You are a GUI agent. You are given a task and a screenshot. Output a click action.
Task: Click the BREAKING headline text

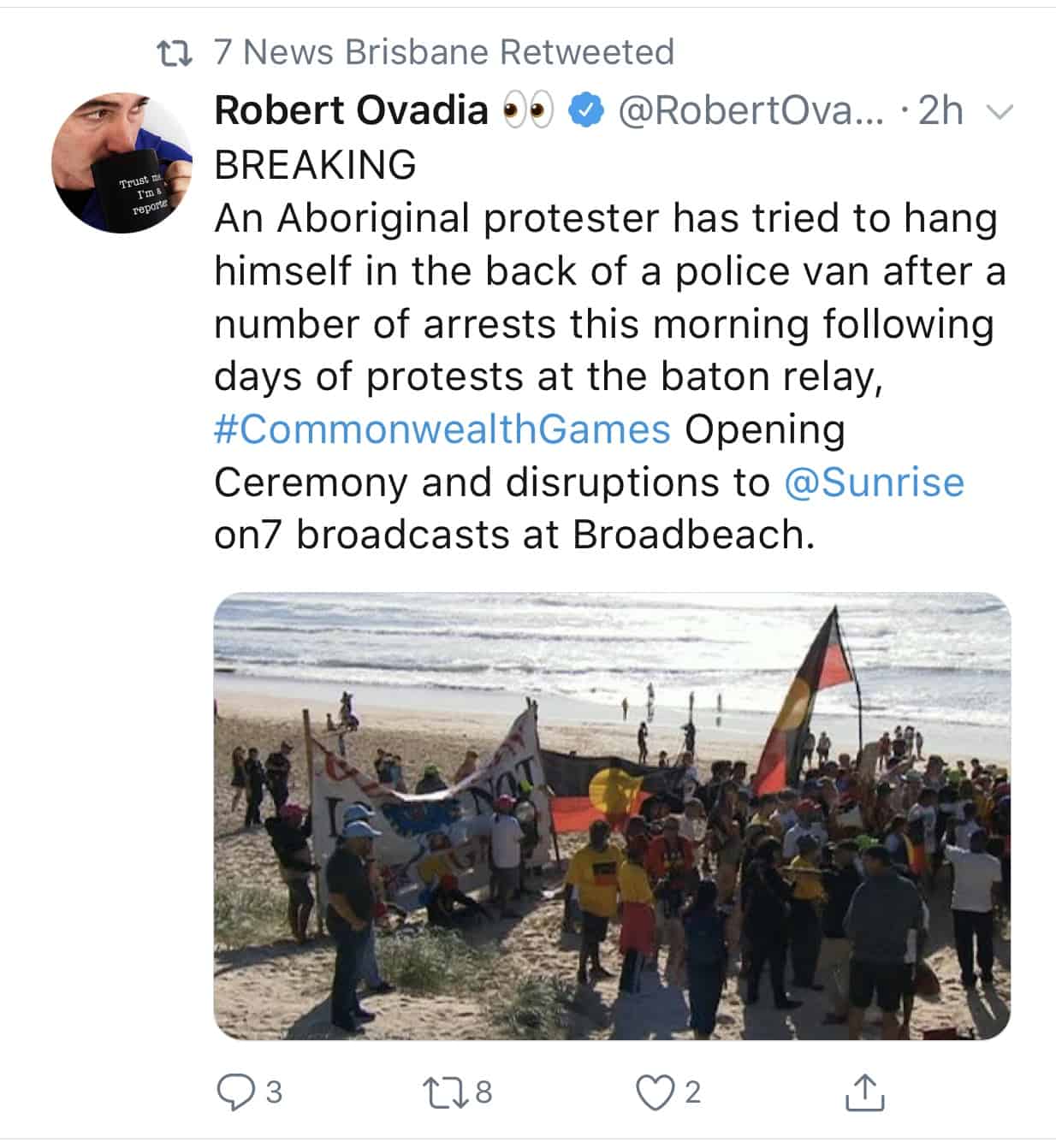[x=315, y=165]
